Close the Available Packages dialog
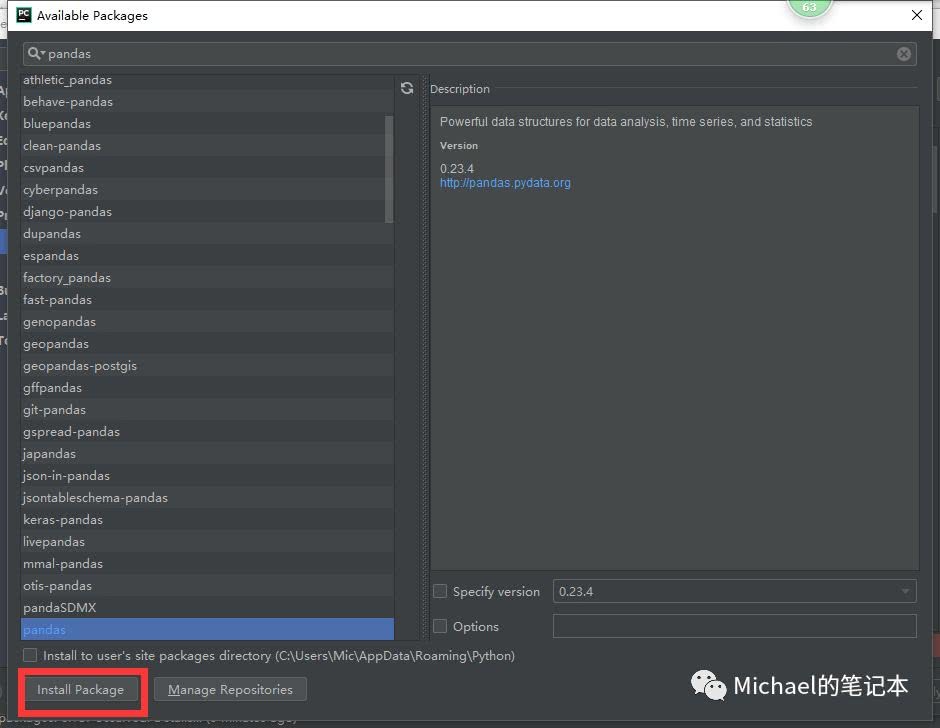The width and height of the screenshot is (940, 728). point(917,15)
